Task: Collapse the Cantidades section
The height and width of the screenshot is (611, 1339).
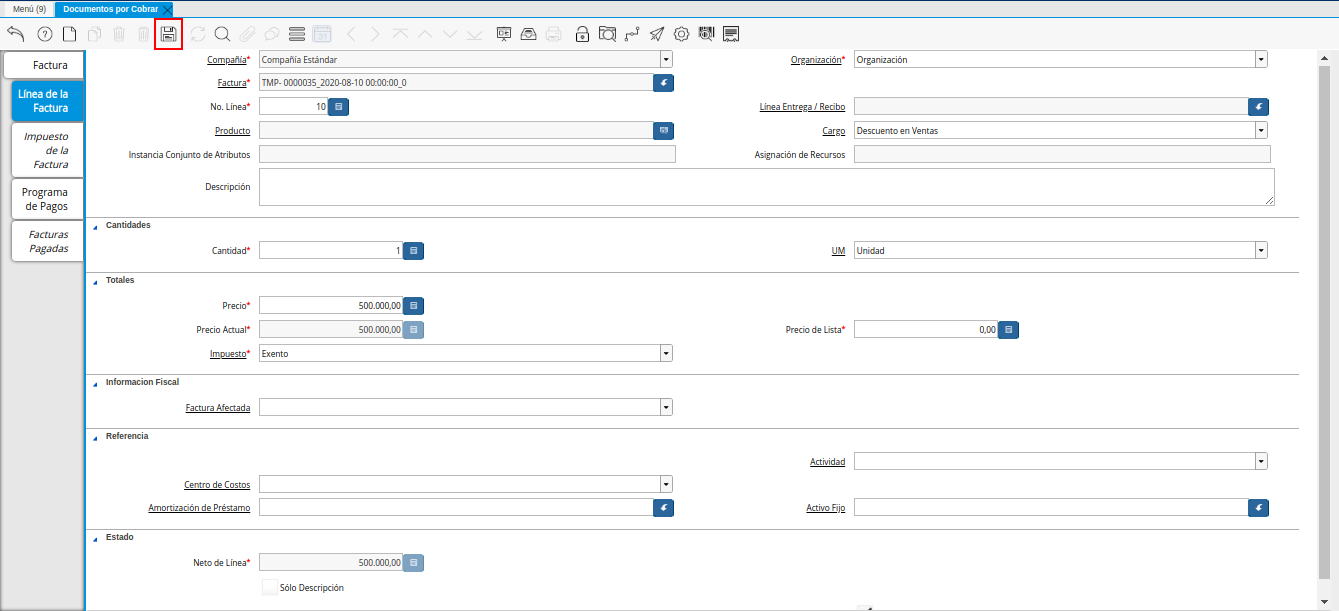Action: [96, 226]
